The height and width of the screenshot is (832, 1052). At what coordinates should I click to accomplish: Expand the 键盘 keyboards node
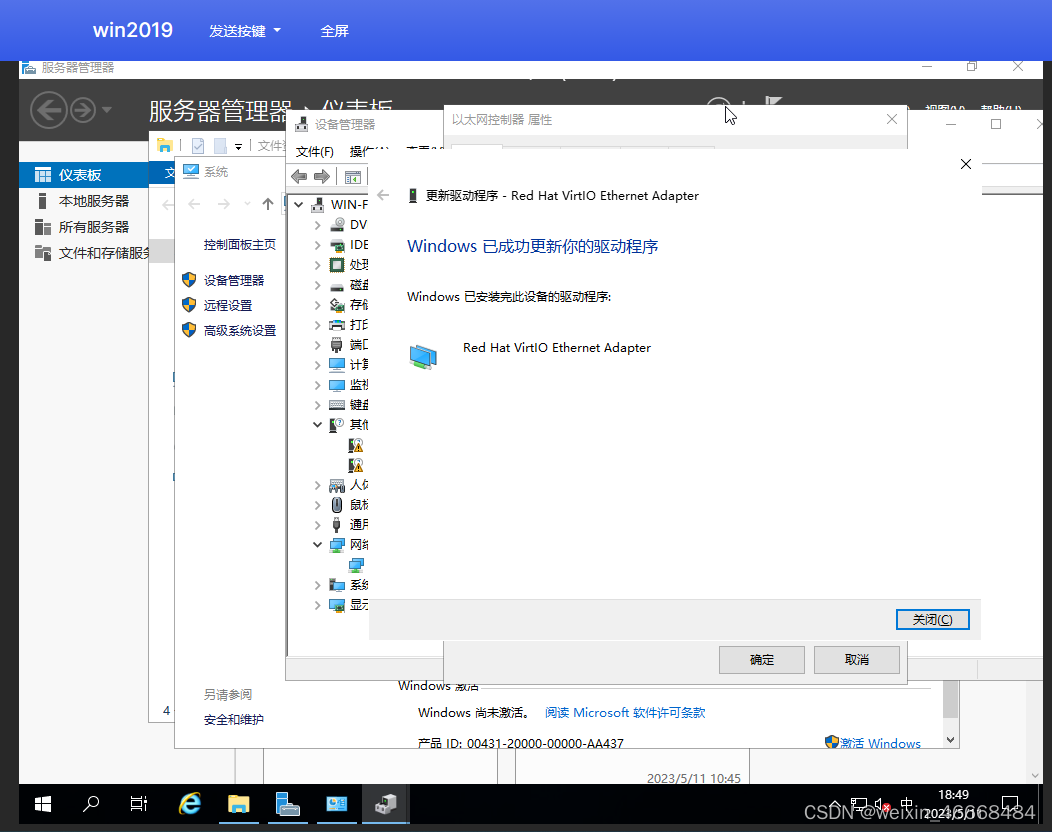coord(317,405)
